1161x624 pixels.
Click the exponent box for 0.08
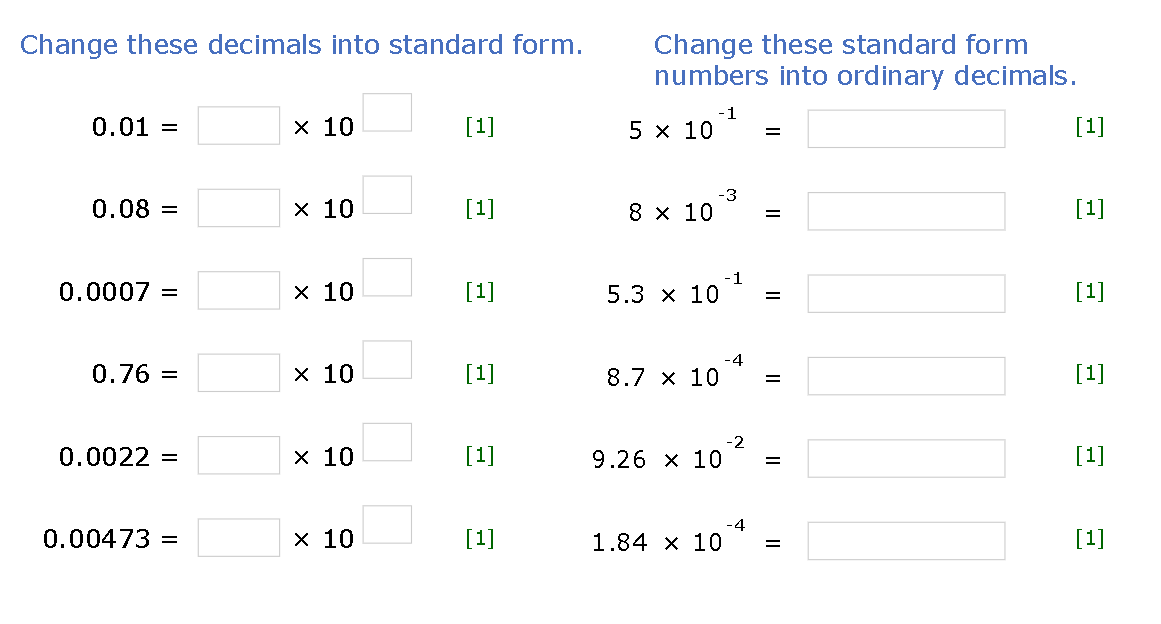(387, 194)
